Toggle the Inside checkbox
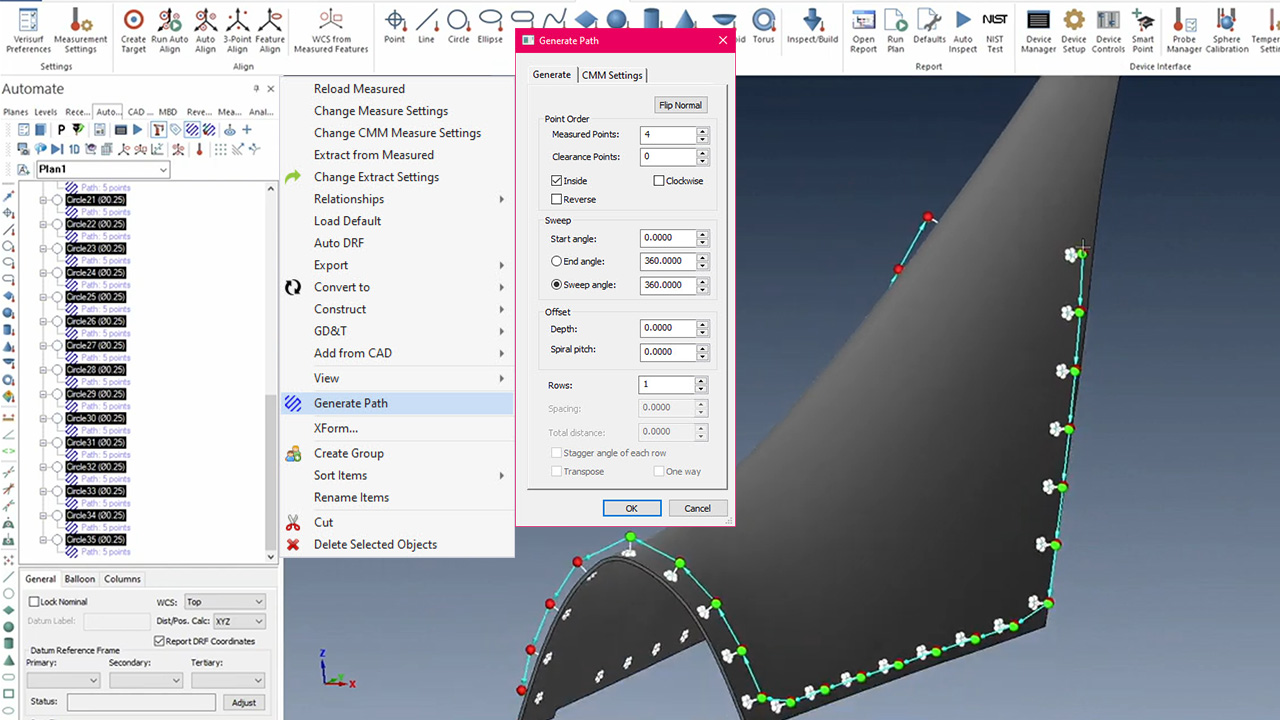 tap(556, 181)
